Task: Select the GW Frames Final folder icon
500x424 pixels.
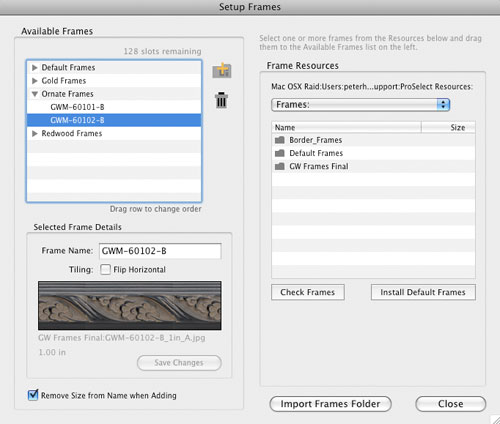Action: 280,166
